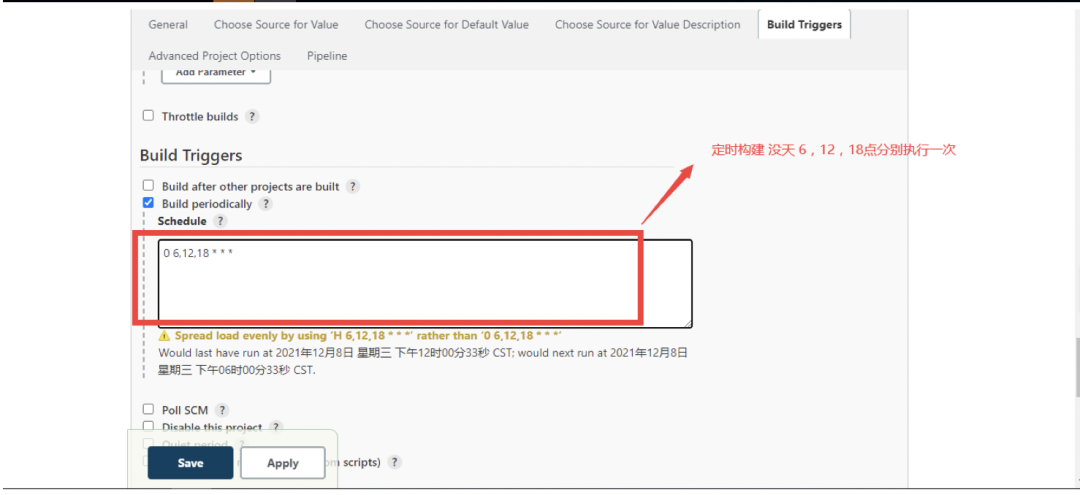Save the job configuration
Image resolution: width=1080 pixels, height=495 pixels.
click(x=190, y=463)
